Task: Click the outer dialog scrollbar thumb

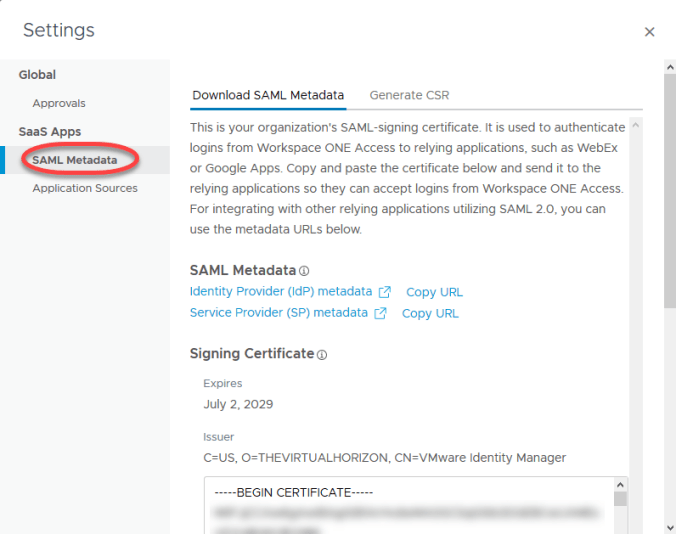Action: point(670,191)
